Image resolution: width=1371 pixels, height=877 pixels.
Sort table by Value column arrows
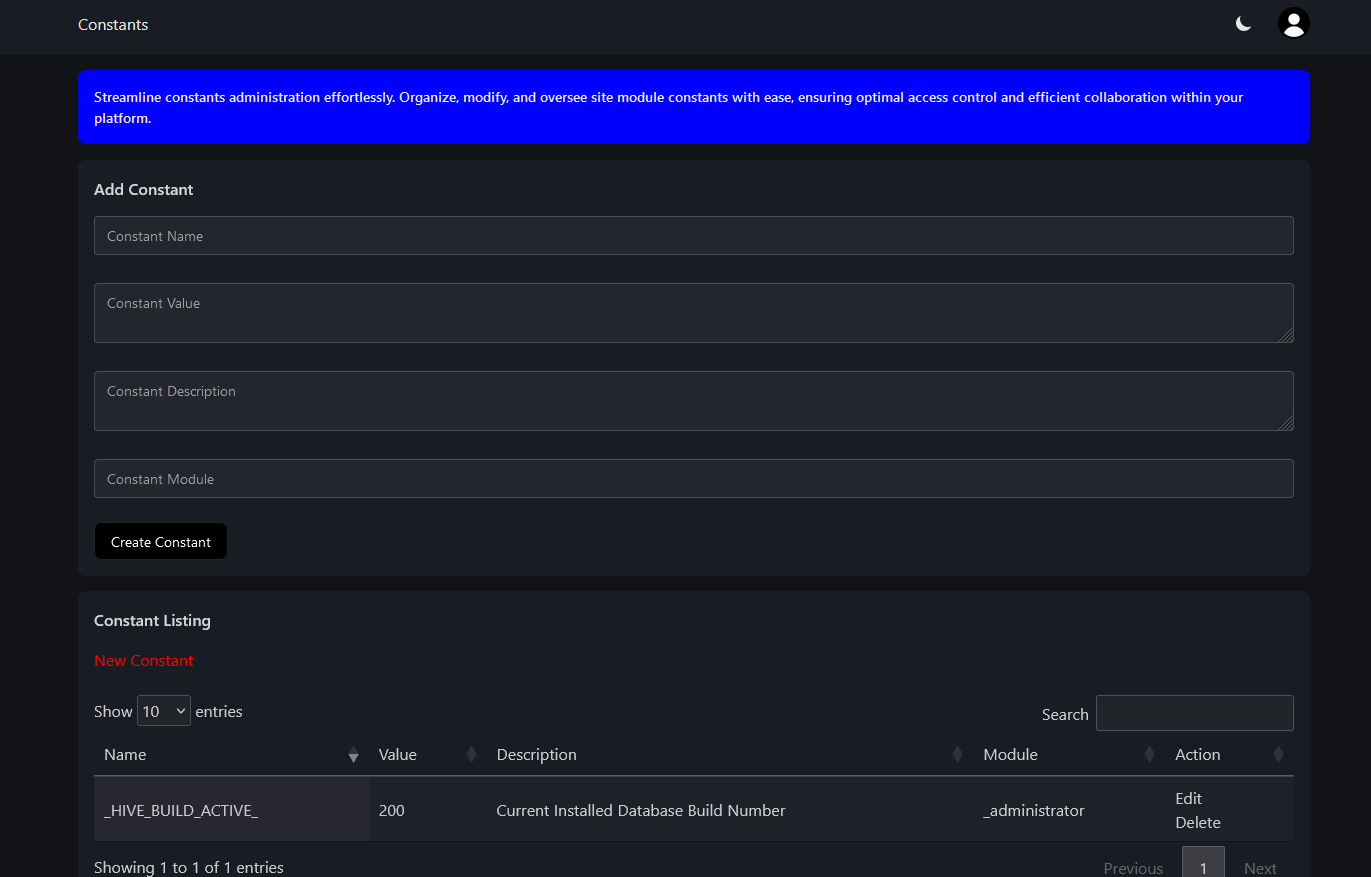coord(471,755)
